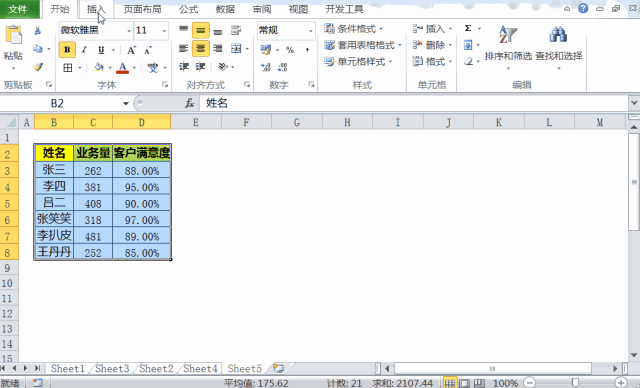640x388 pixels.
Task: Click the Insert cells button
Action: tap(432, 29)
